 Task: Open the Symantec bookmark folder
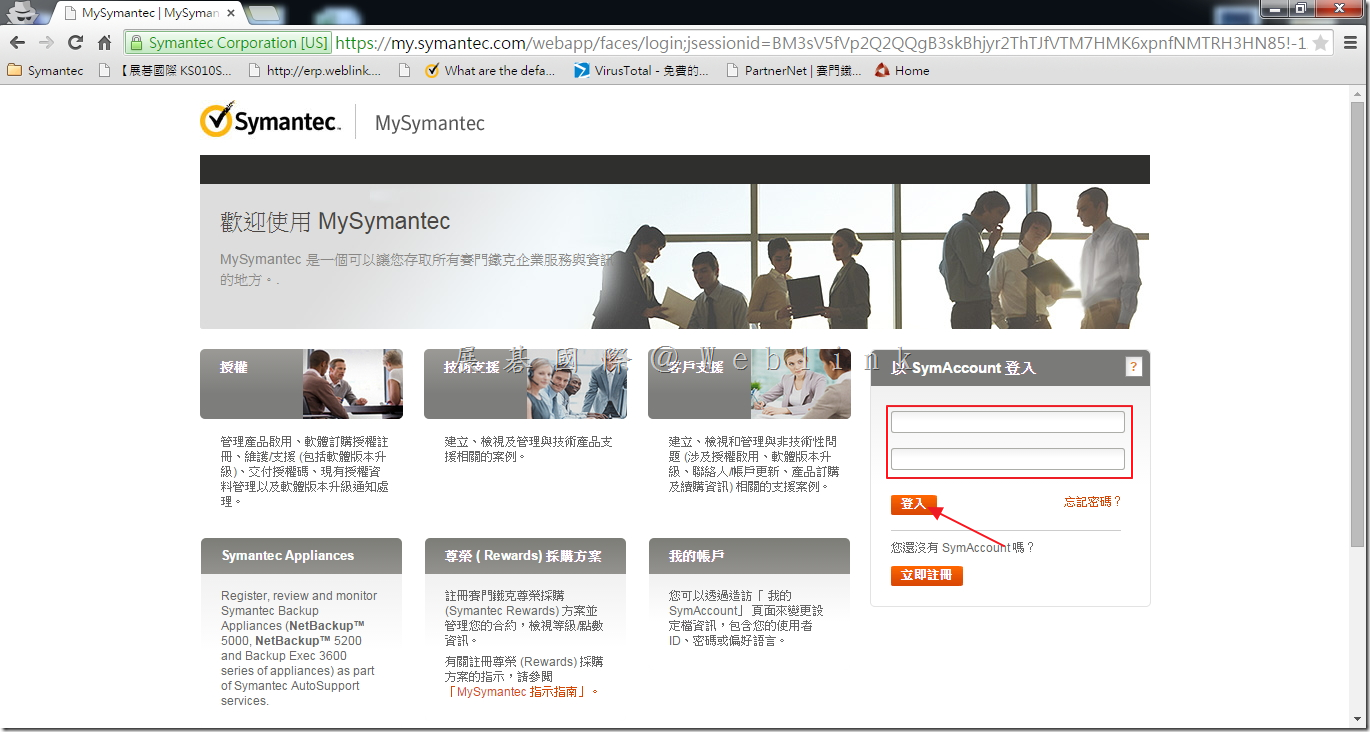(x=46, y=71)
